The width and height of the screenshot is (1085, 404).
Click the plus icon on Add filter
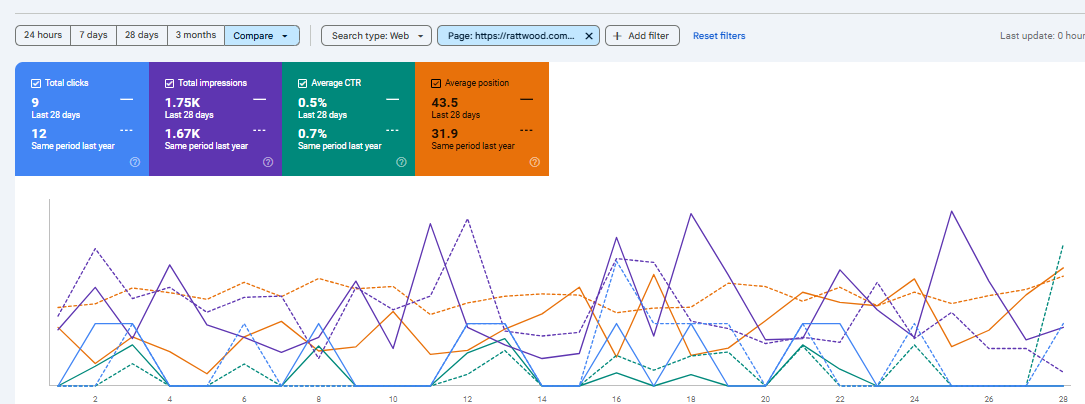coord(617,36)
